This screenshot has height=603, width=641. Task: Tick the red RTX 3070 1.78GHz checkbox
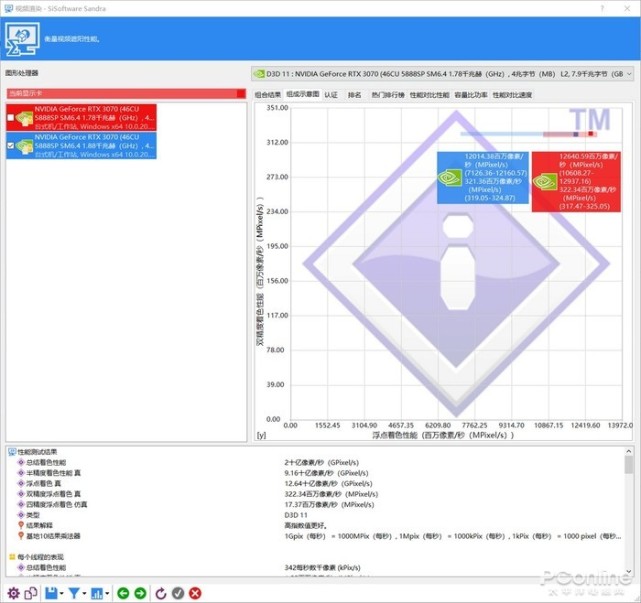tap(11, 118)
